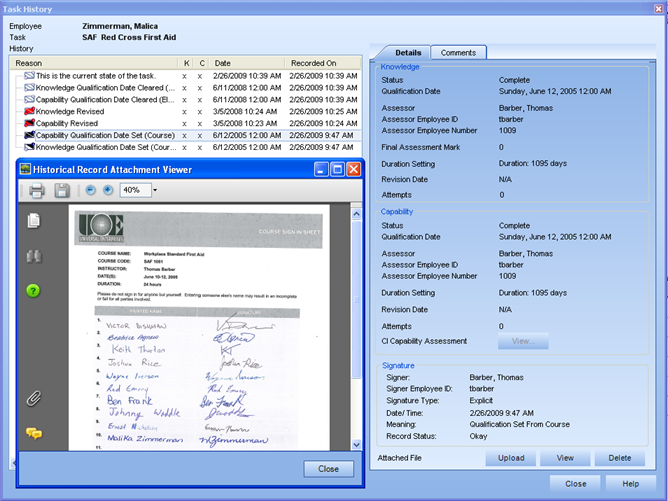
Task: Click the Delete attached file button
Action: click(619, 458)
